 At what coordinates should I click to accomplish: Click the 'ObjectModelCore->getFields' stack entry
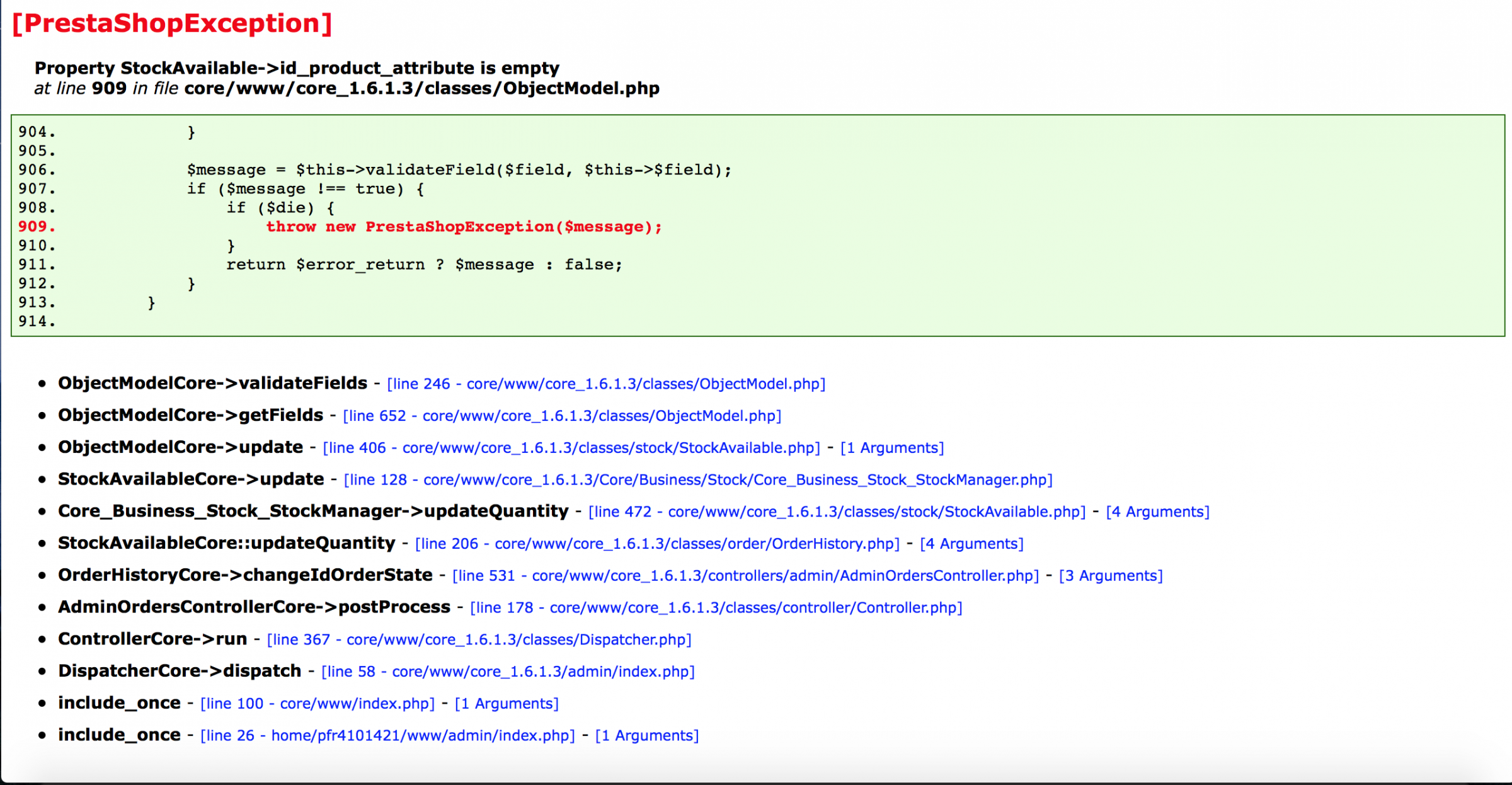(190, 416)
